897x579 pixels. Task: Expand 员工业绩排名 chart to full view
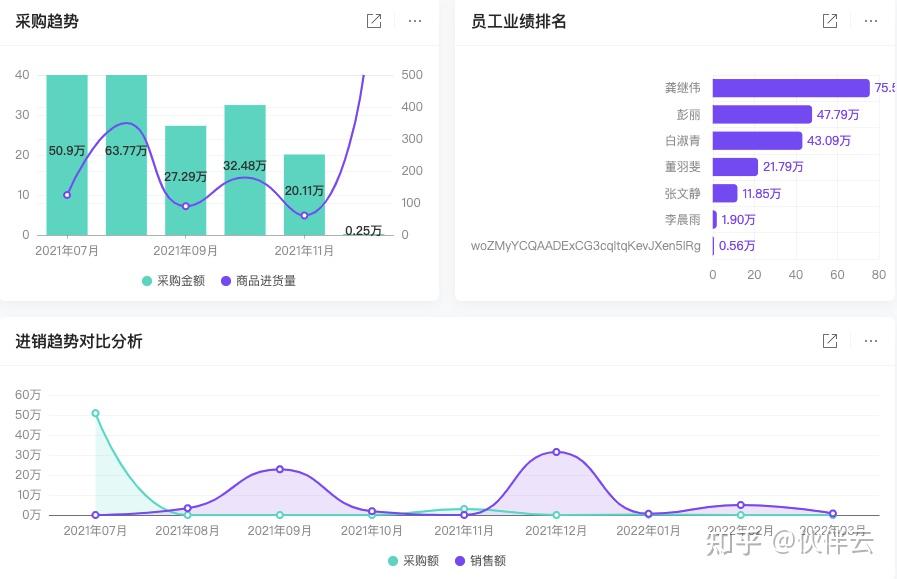829,21
